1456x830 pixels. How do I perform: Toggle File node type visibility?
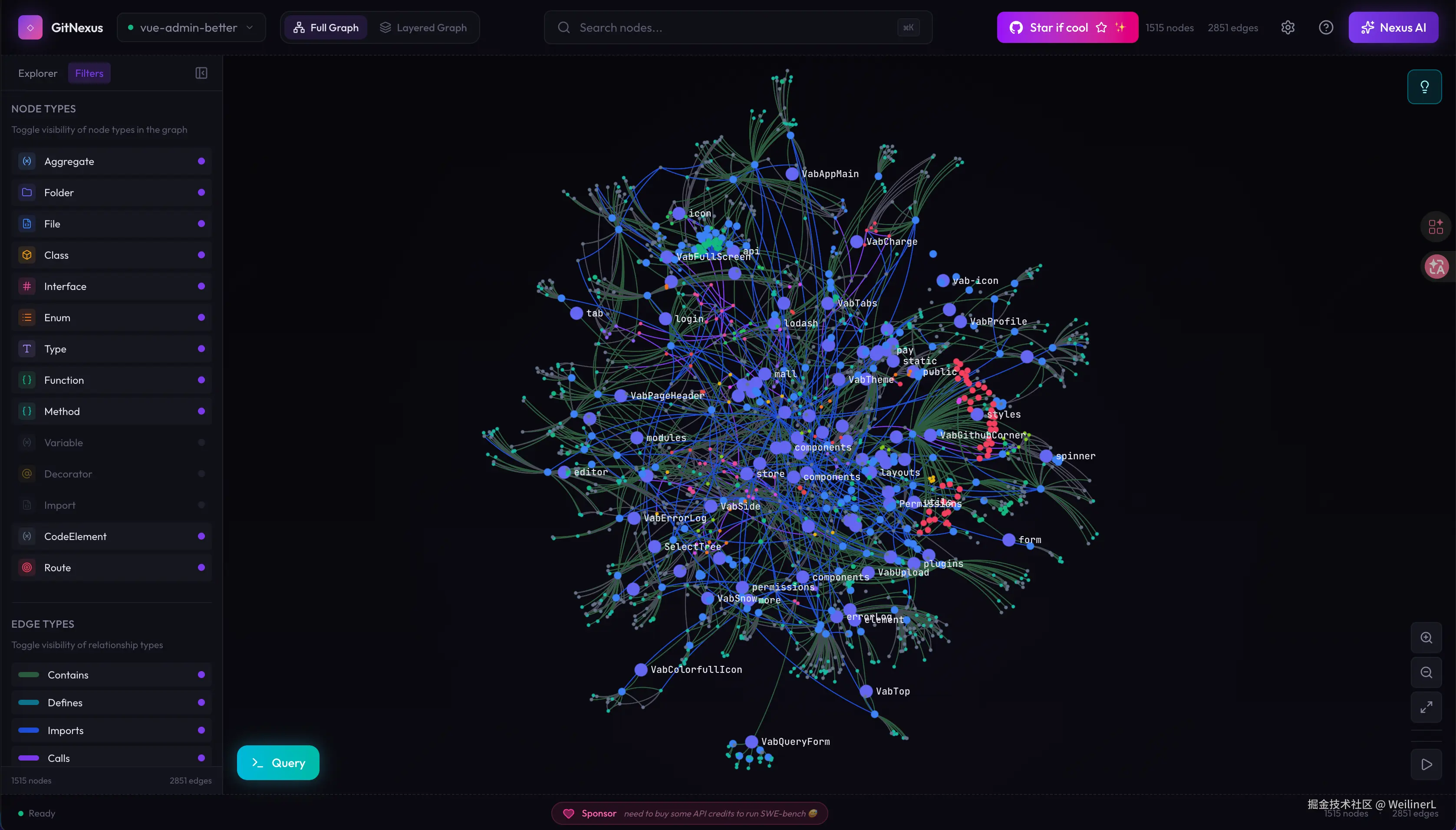point(111,224)
